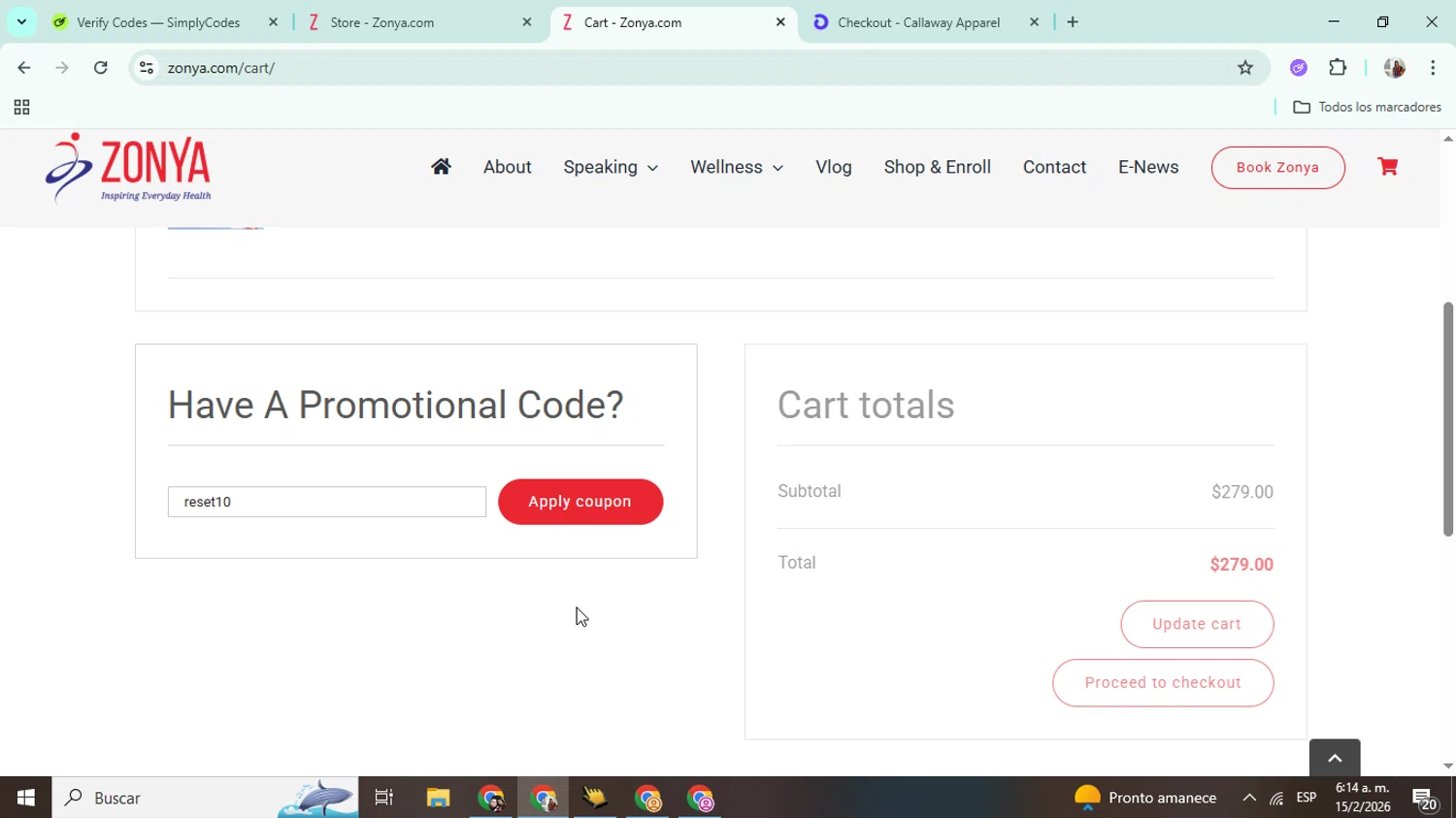Reload the page
The width and height of the screenshot is (1456, 818).
[101, 68]
